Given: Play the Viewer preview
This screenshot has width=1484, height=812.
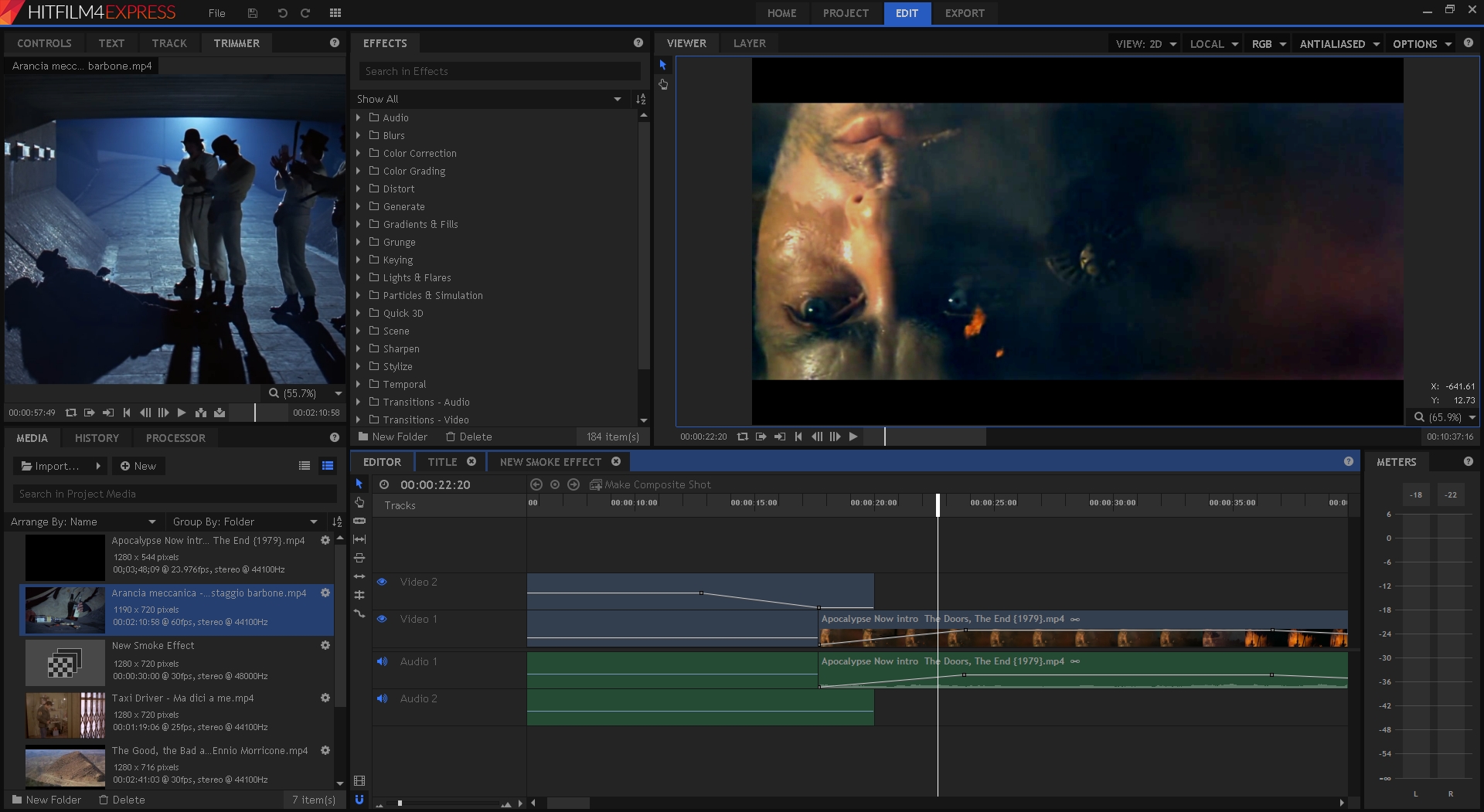Looking at the screenshot, I should coord(853,437).
